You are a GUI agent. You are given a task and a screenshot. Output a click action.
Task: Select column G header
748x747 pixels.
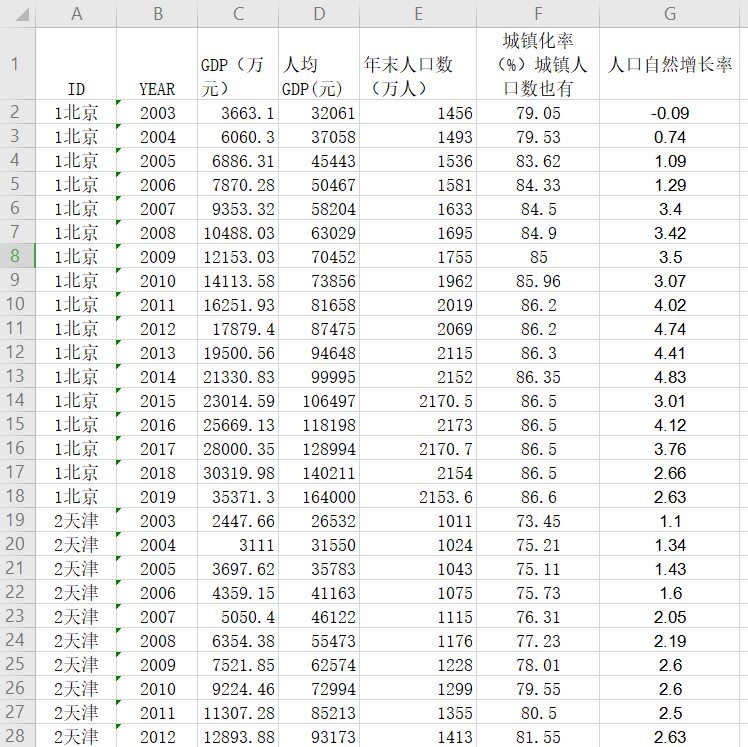pyautogui.click(x=670, y=13)
